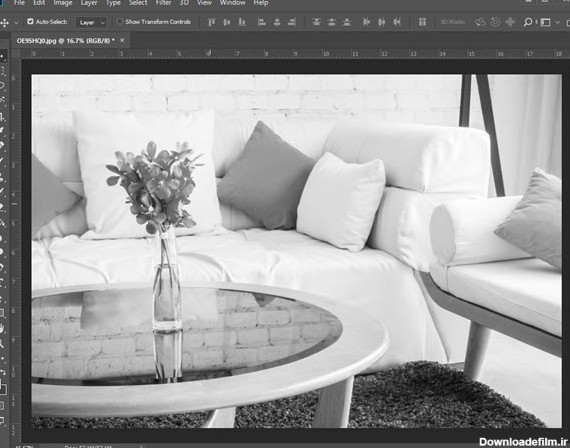Click Align right edges icon
This screenshot has width=570, height=448.
coord(292,22)
